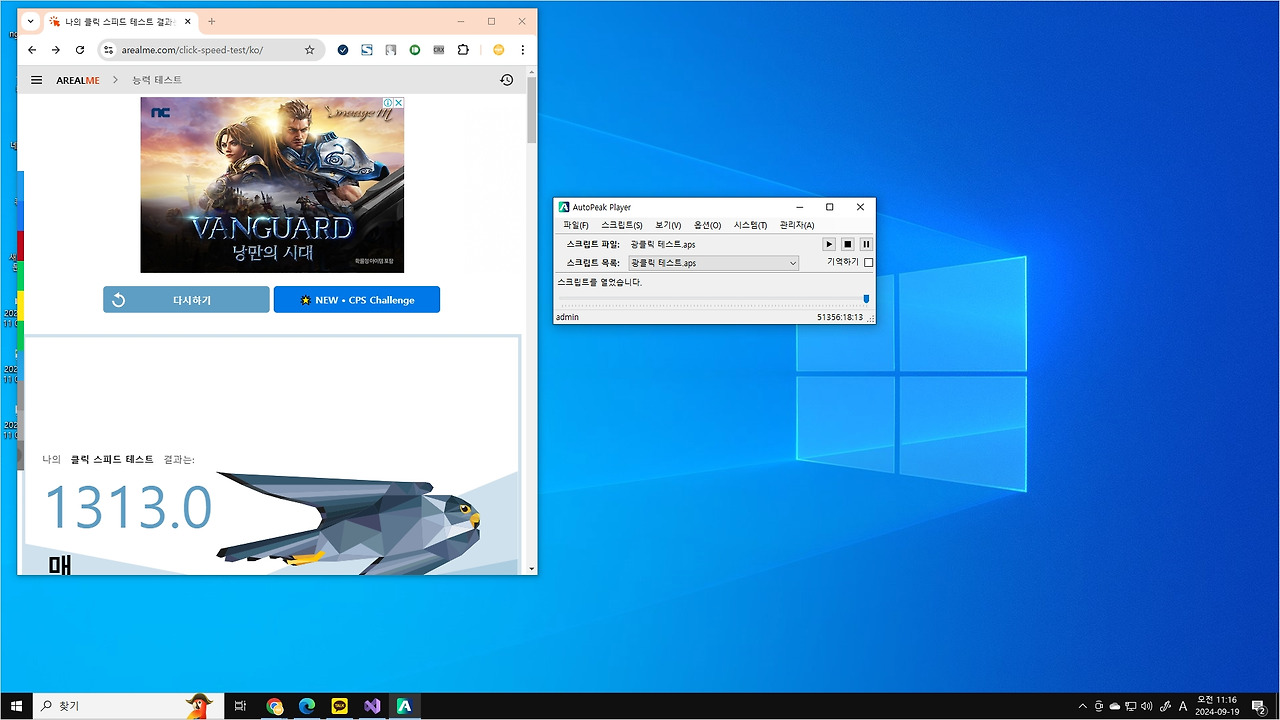The width and height of the screenshot is (1280, 720).
Task: Open the history clock icon on AREALME
Action: point(507,80)
